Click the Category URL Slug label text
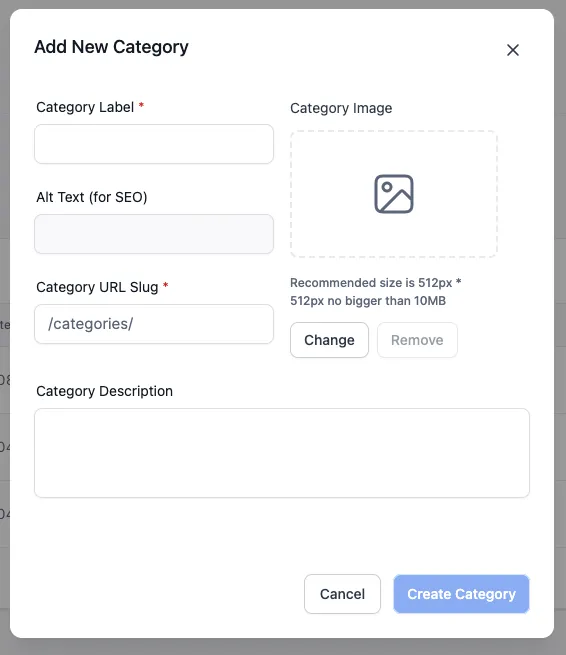This screenshot has height=655, width=566. coord(97,287)
